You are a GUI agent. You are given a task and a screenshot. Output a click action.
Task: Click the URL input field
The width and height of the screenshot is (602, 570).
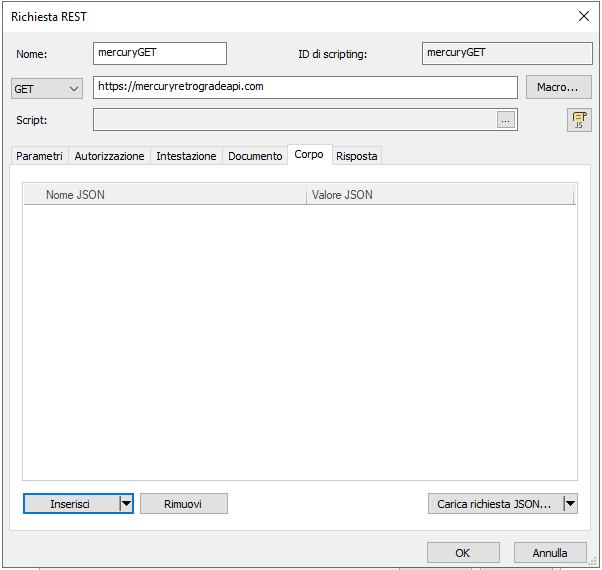click(305, 87)
